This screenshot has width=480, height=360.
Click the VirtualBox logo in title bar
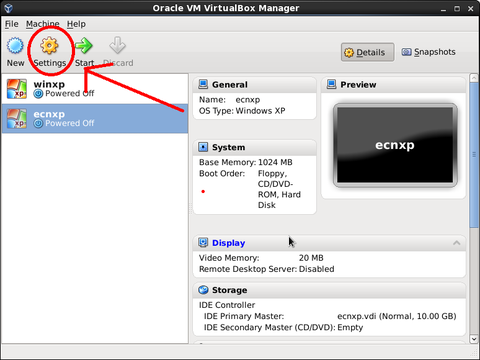pos(9,8)
